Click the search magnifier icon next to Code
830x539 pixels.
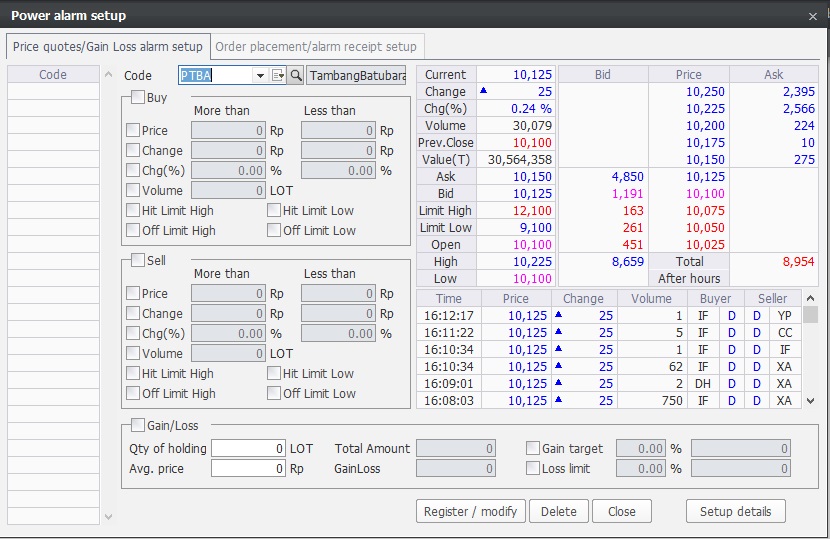pyautogui.click(x=296, y=75)
